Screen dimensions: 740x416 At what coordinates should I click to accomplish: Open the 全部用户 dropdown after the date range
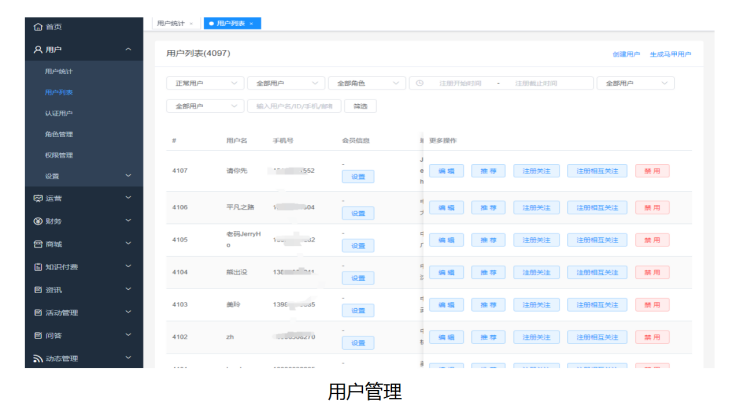(x=636, y=83)
